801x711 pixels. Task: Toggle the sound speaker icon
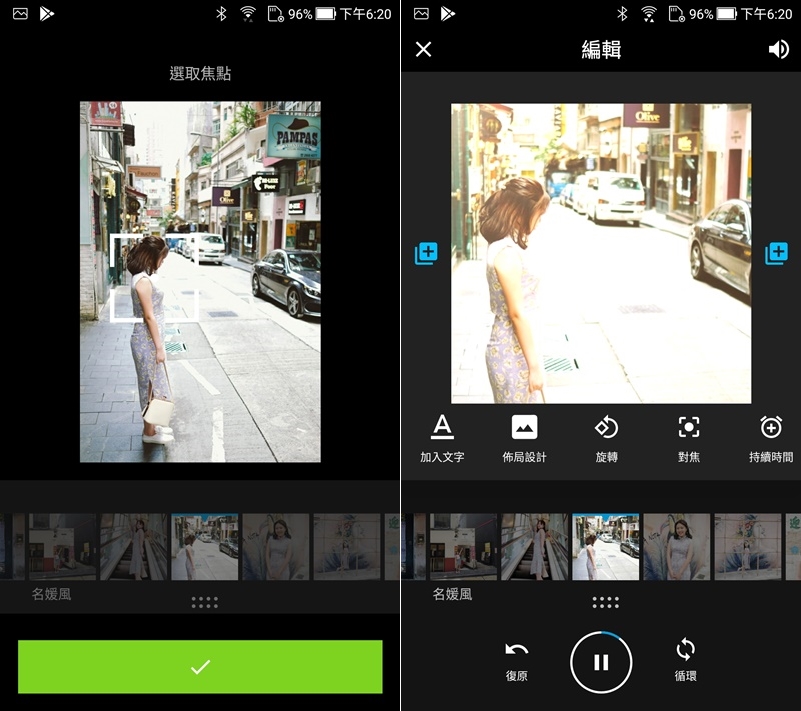click(x=778, y=50)
